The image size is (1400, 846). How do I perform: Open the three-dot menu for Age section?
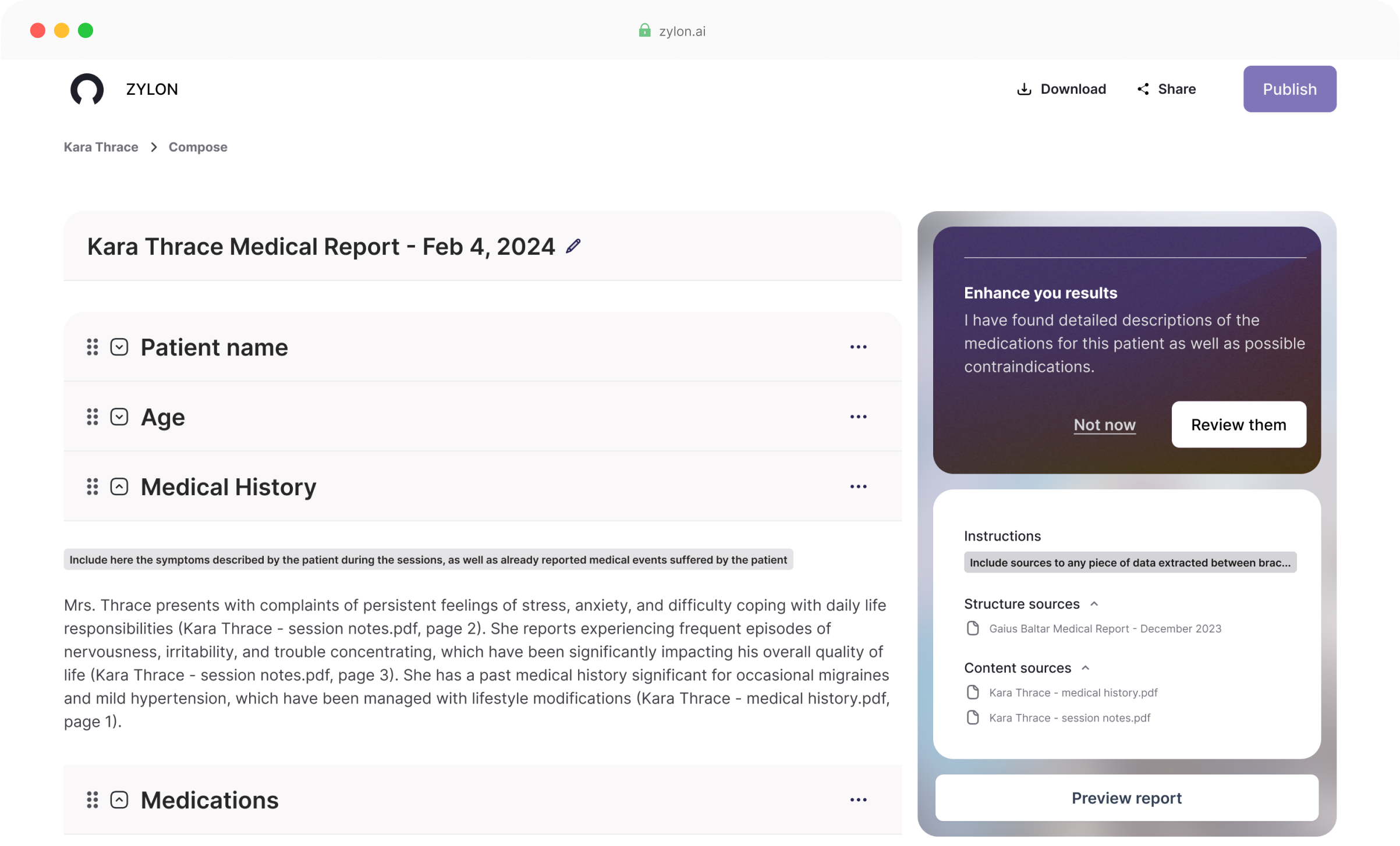[857, 417]
